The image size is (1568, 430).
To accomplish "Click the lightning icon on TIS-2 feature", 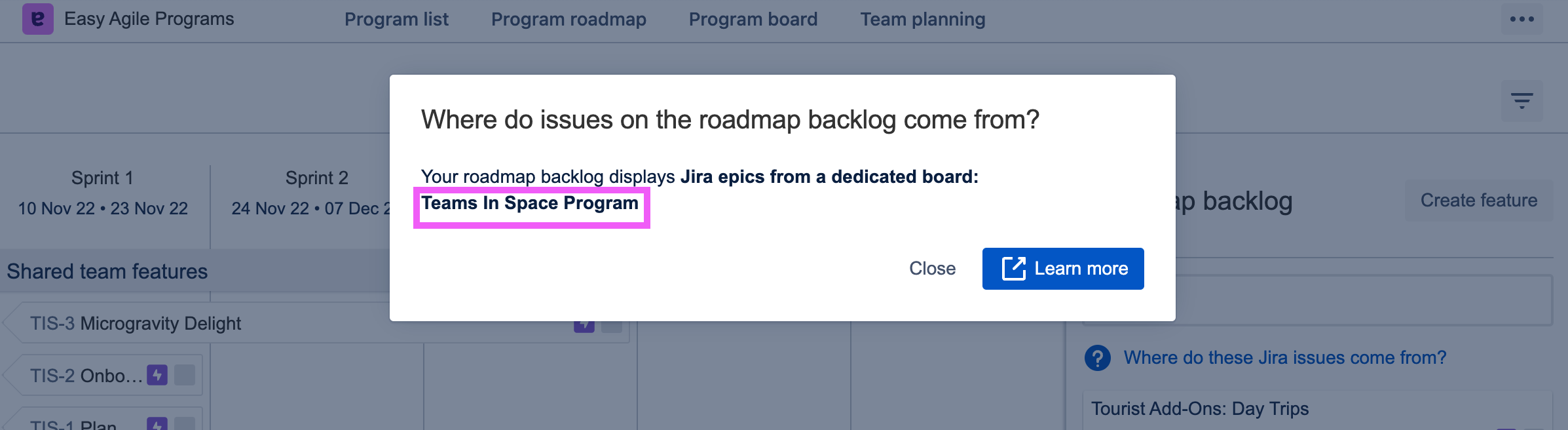I will pyautogui.click(x=157, y=375).
